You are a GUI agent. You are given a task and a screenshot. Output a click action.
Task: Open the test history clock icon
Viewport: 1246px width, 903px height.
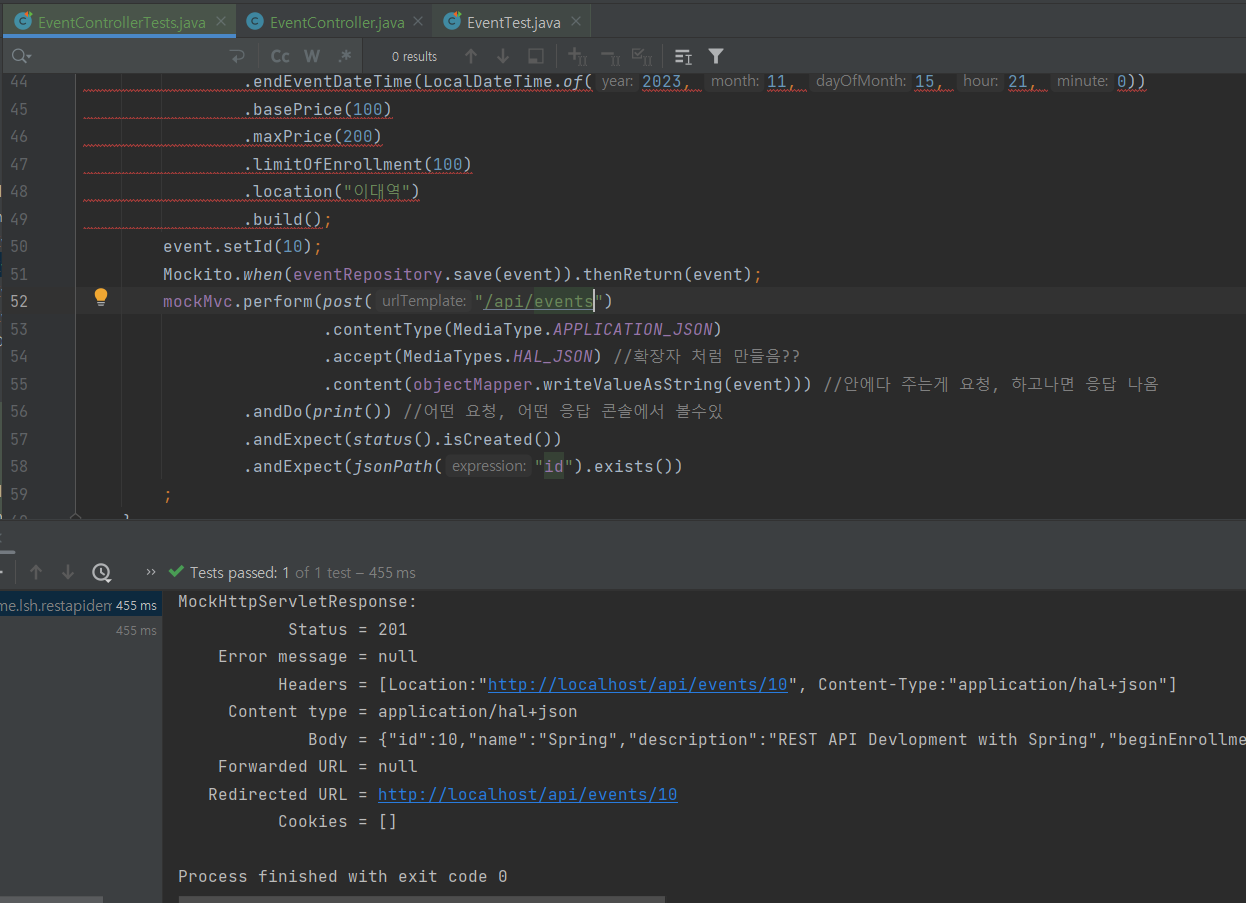click(x=101, y=572)
